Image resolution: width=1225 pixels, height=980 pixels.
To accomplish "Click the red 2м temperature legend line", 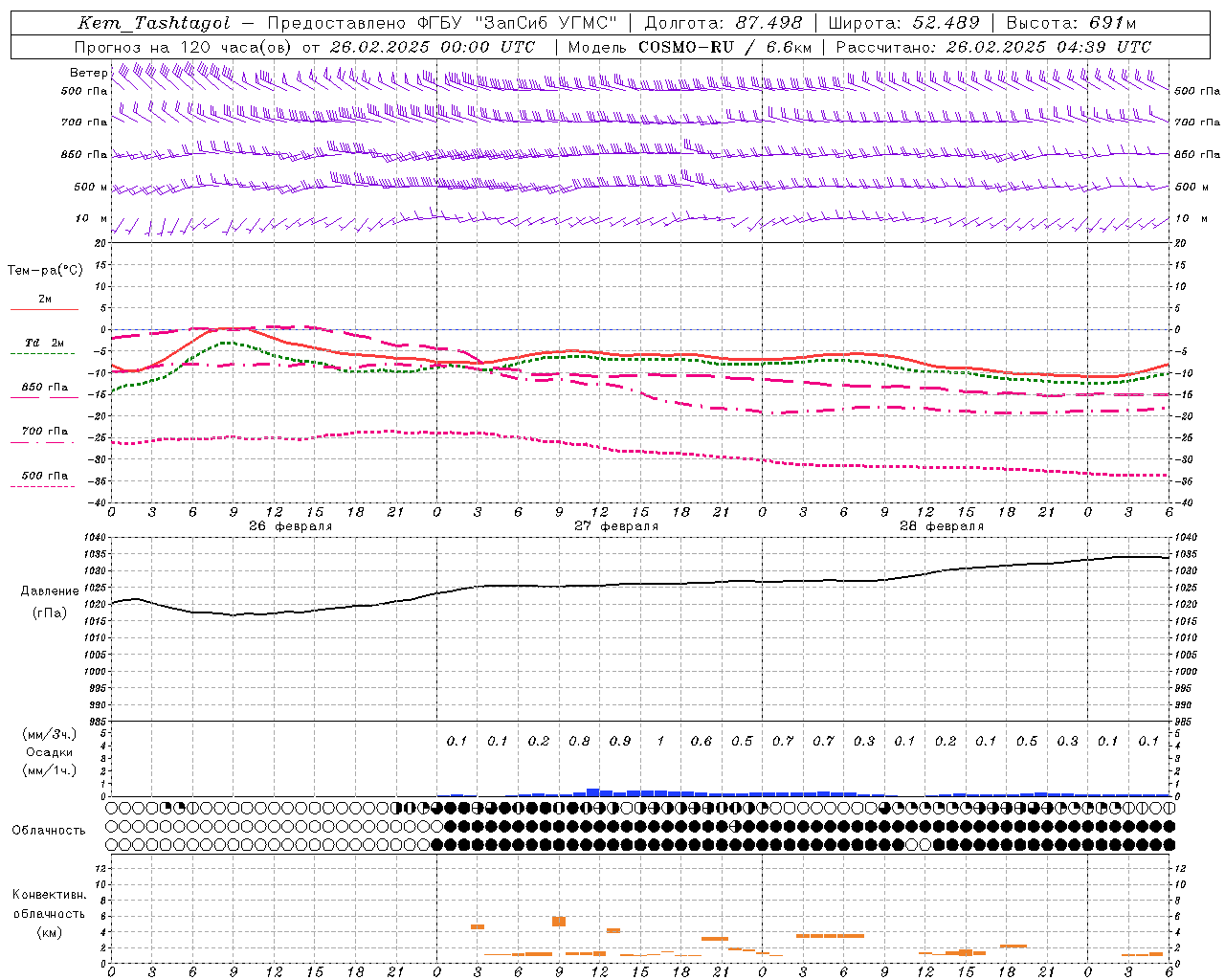I will point(44,309).
